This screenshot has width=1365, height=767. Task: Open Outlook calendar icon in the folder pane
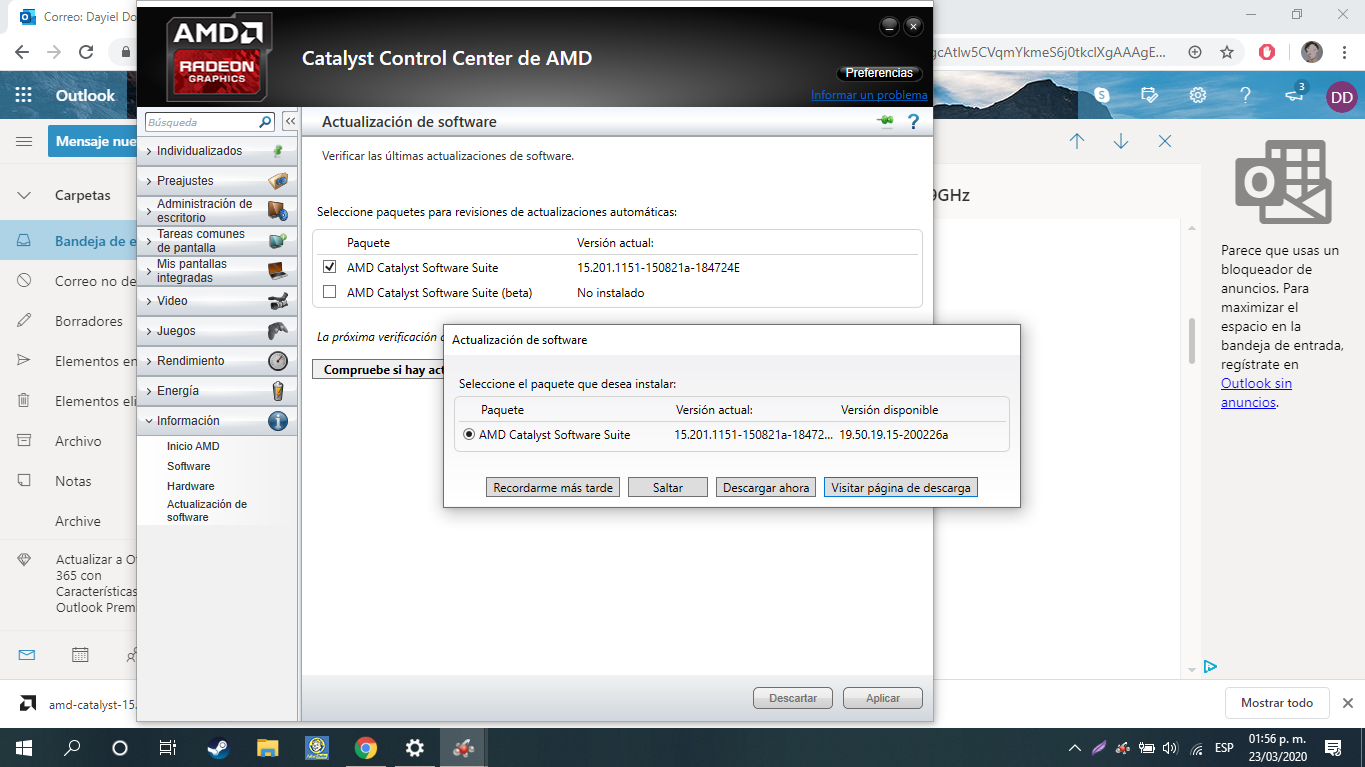(80, 655)
